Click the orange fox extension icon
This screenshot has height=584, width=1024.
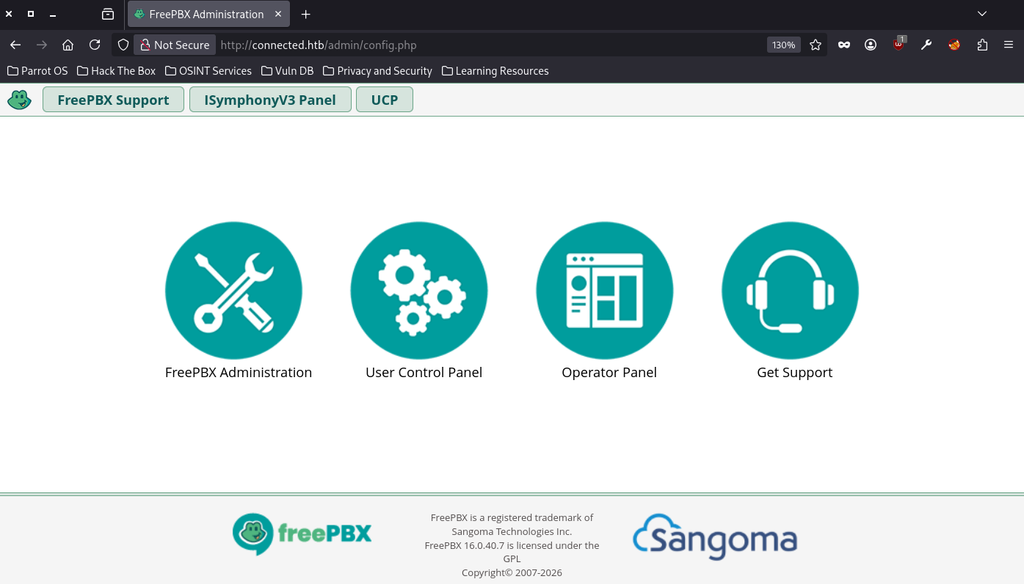point(954,45)
